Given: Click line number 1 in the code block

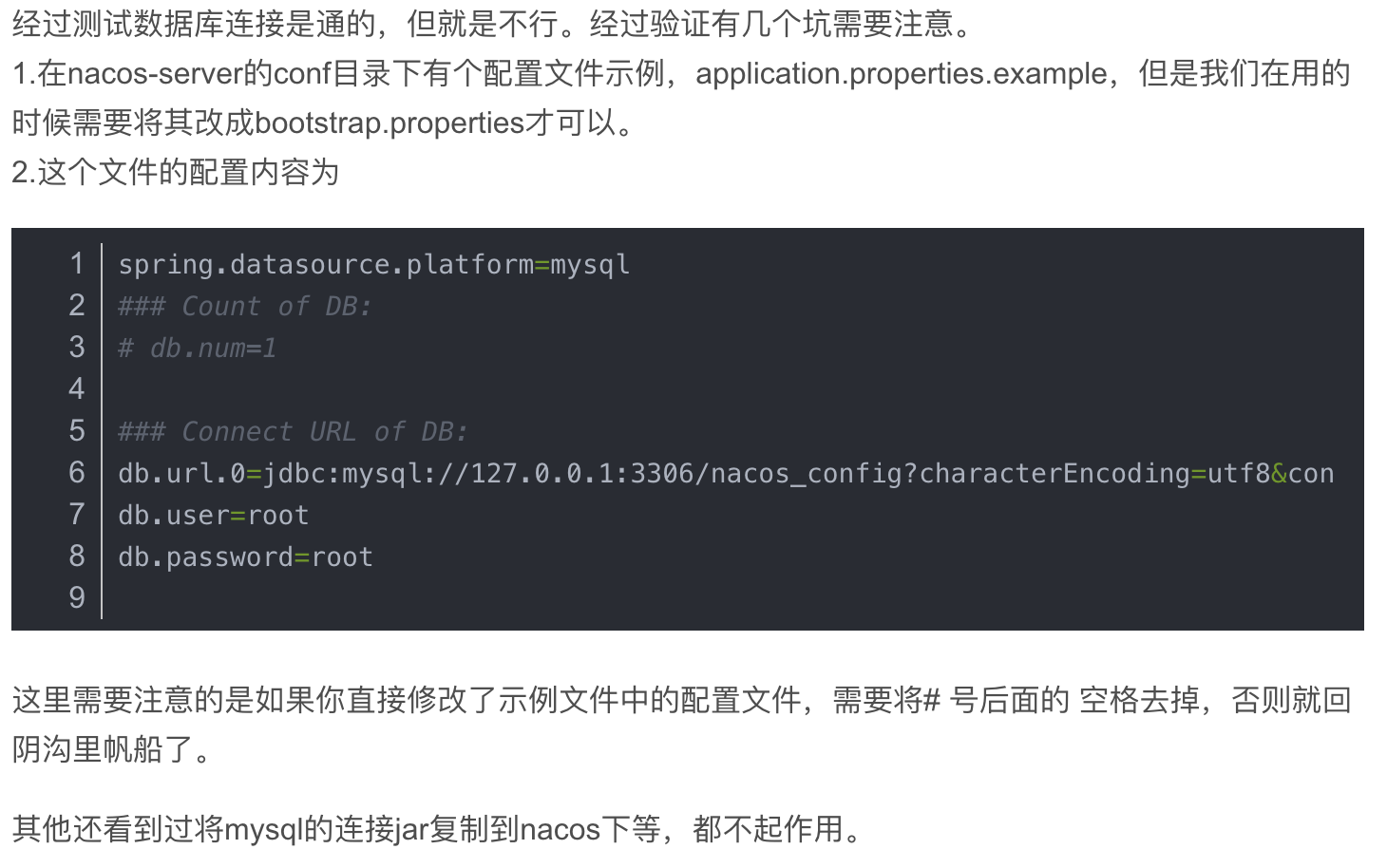Looking at the screenshot, I should point(77,264).
